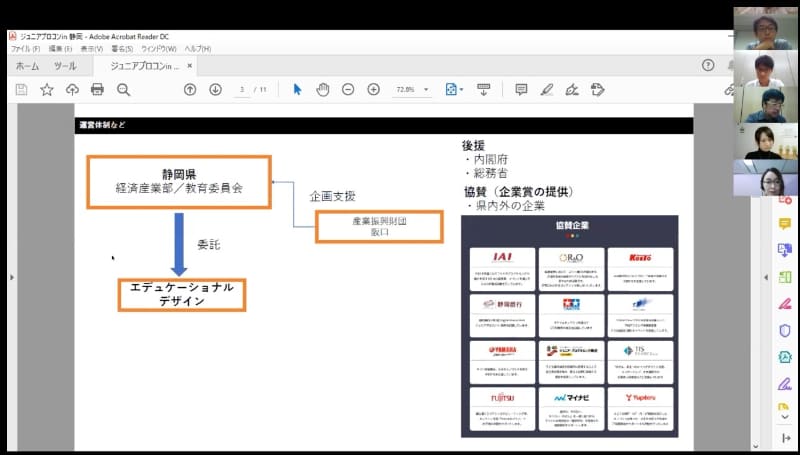This screenshot has height=455, width=800.
Task: Click the FUJITSU sponsor card
Action: tap(502, 409)
